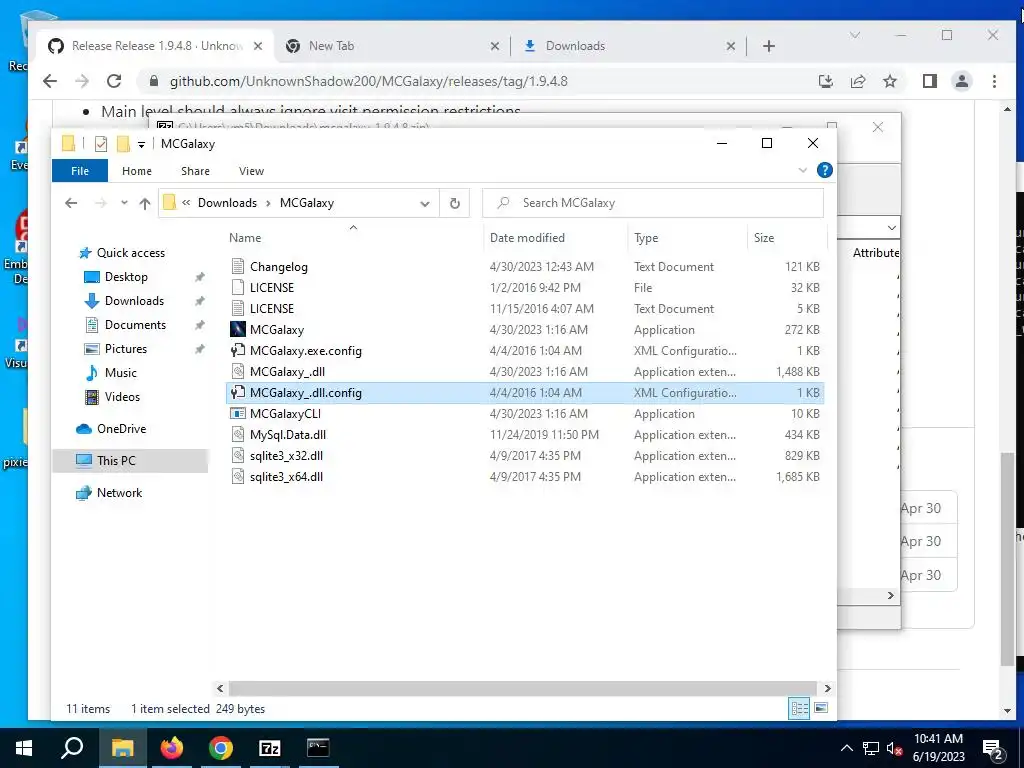This screenshot has height=768, width=1024.
Task: Open the View ribbon tab
Action: click(251, 171)
